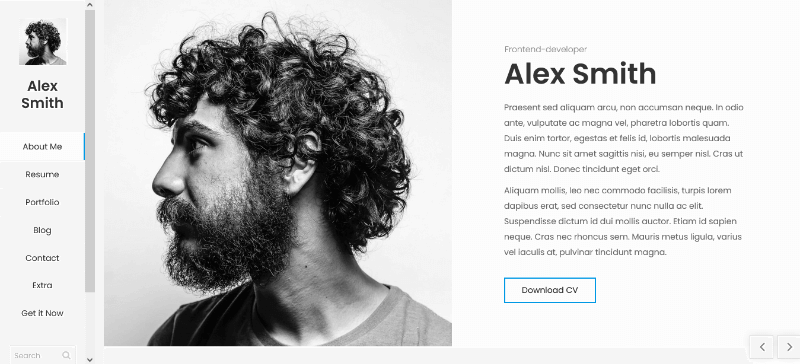The width and height of the screenshot is (800, 364).
Task: Click the search magnifier icon
Action: [66, 355]
